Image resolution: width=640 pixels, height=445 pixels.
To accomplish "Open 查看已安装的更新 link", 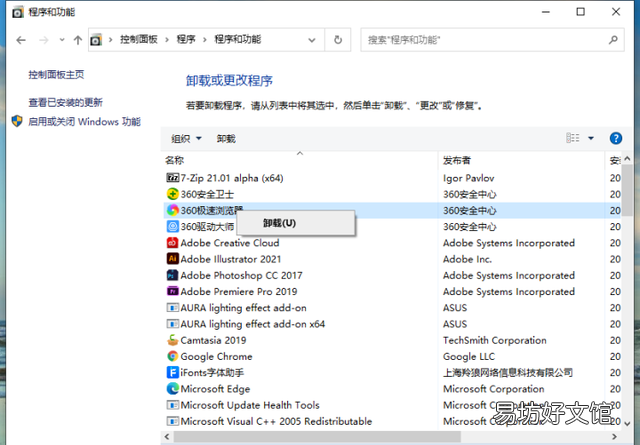I will 65,102.
